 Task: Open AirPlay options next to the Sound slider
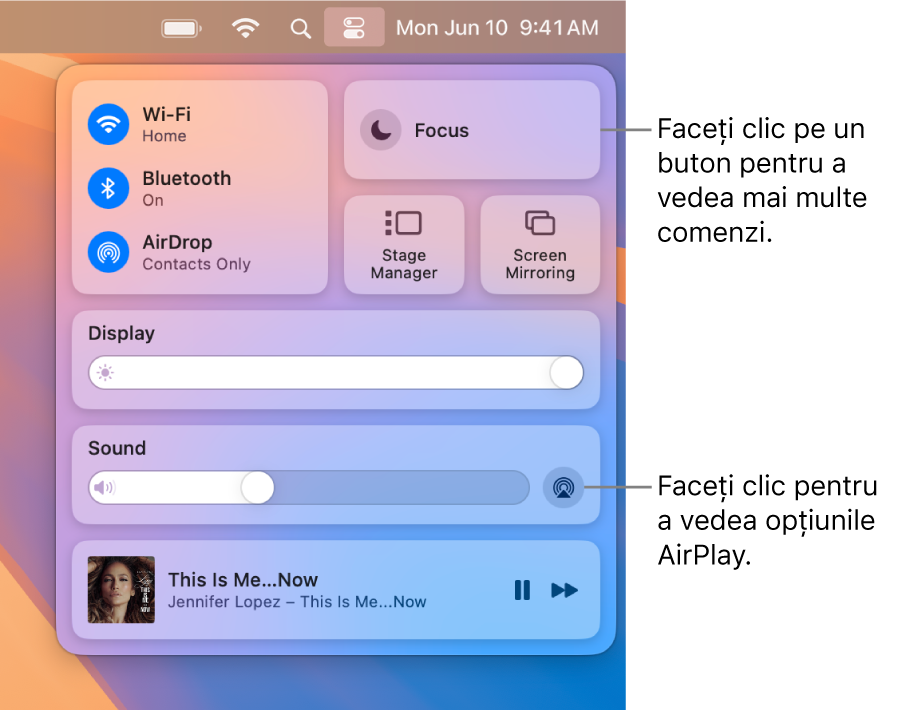(563, 488)
